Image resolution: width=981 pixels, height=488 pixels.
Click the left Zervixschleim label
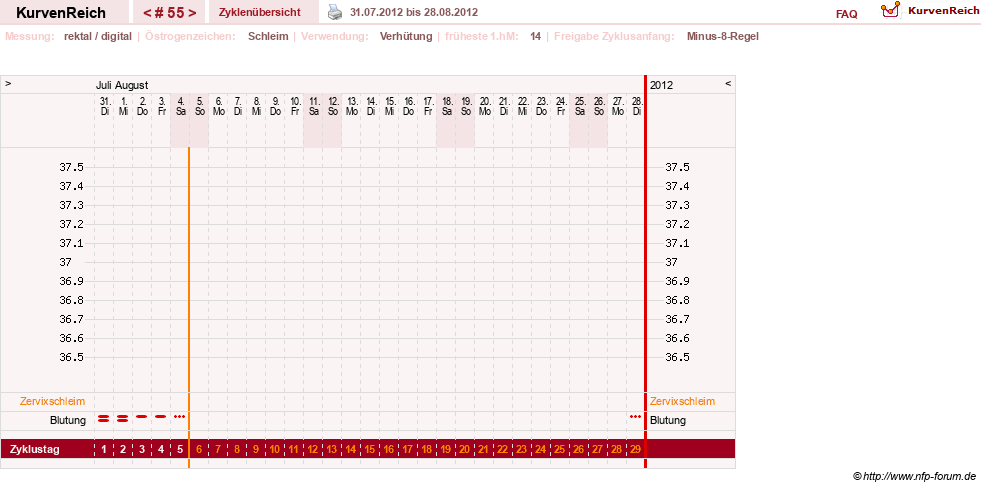(53, 401)
